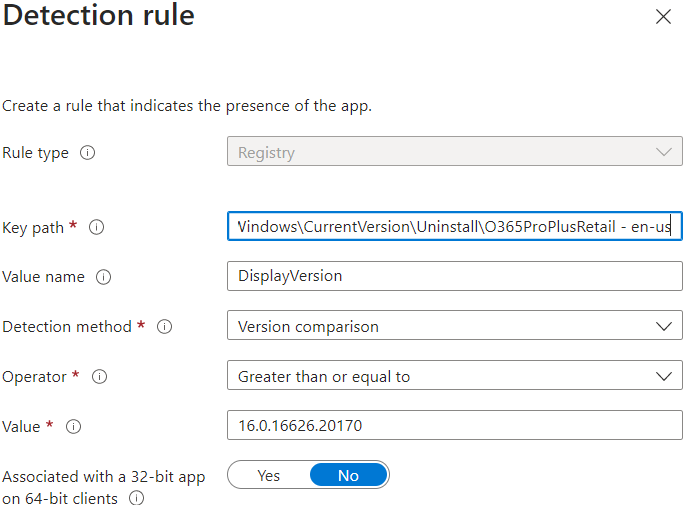
Task: Click the 'Associated with a 32-bit app' label
Action: coord(103,477)
